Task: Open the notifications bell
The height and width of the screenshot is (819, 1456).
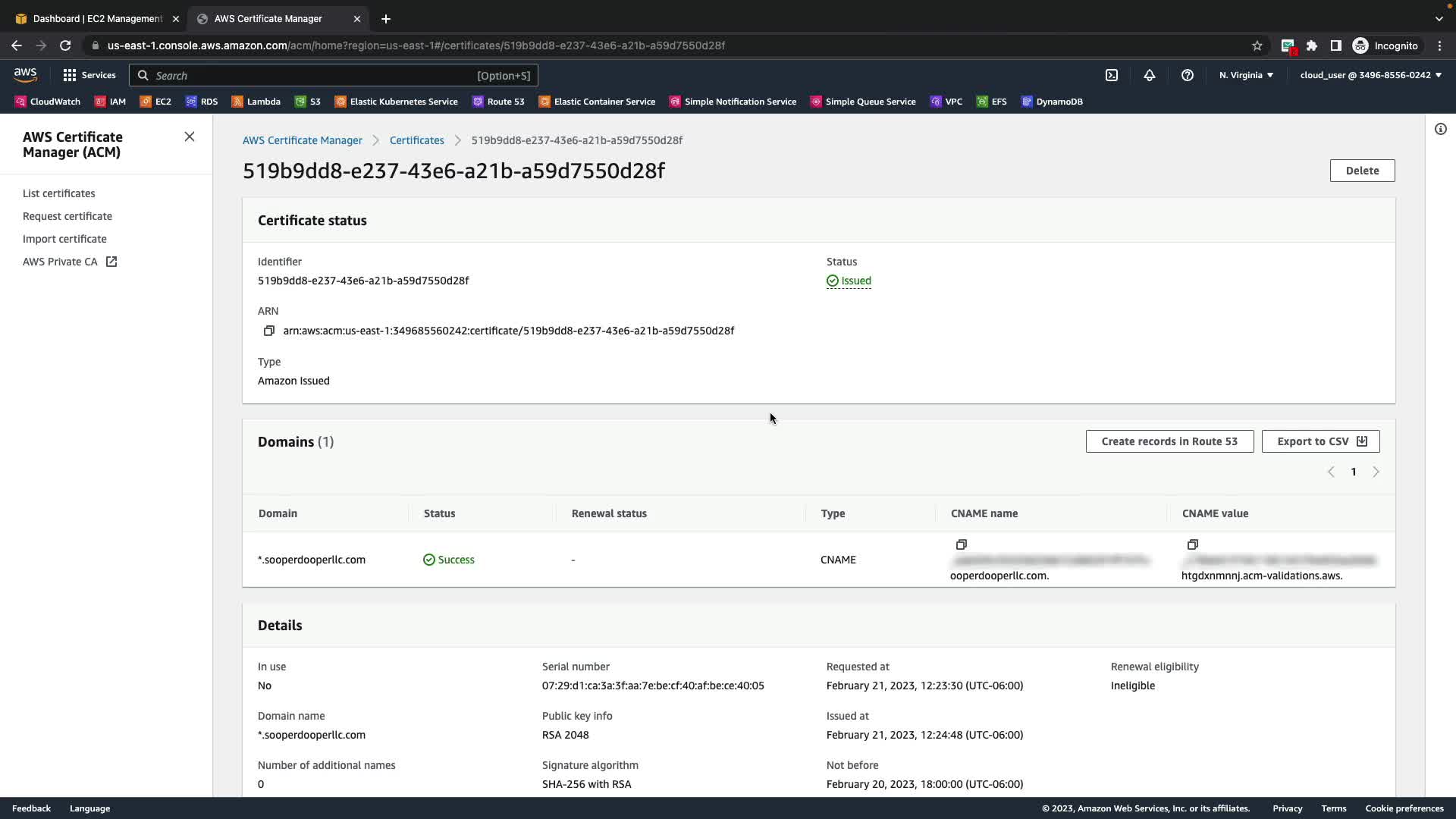Action: tap(1150, 75)
